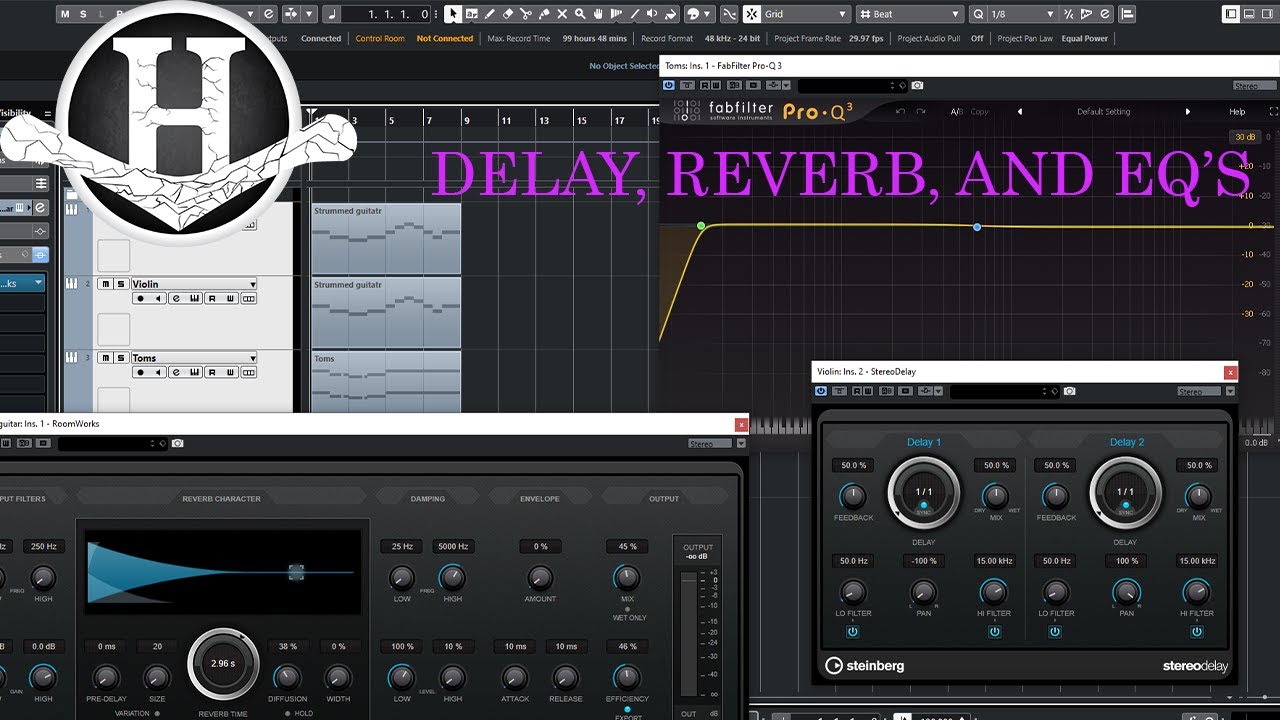Open StereoDelay Stereo routing dropdown arrow

(x=1230, y=392)
